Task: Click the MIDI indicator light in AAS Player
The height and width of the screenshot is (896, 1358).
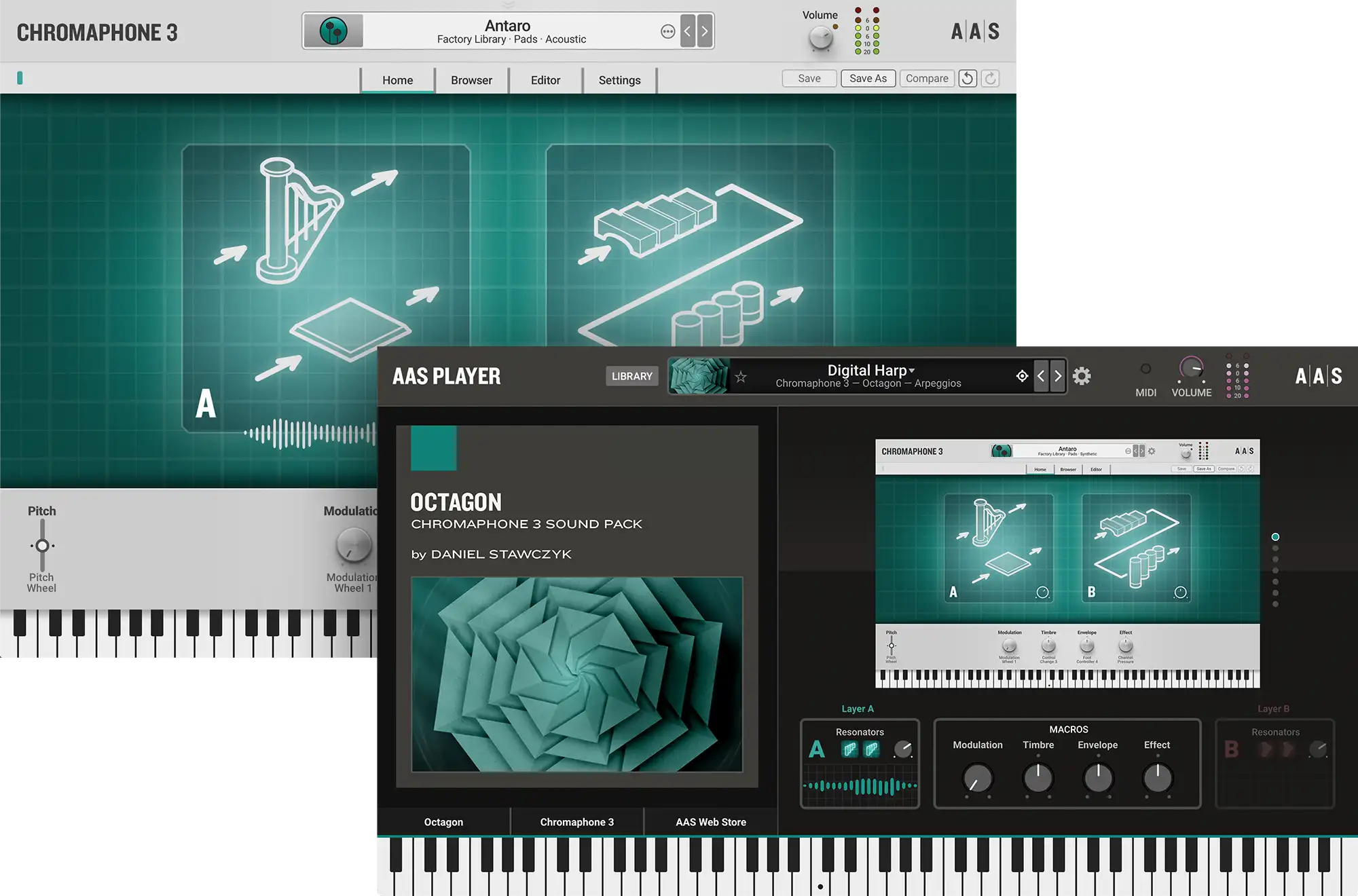Action: point(1145,369)
